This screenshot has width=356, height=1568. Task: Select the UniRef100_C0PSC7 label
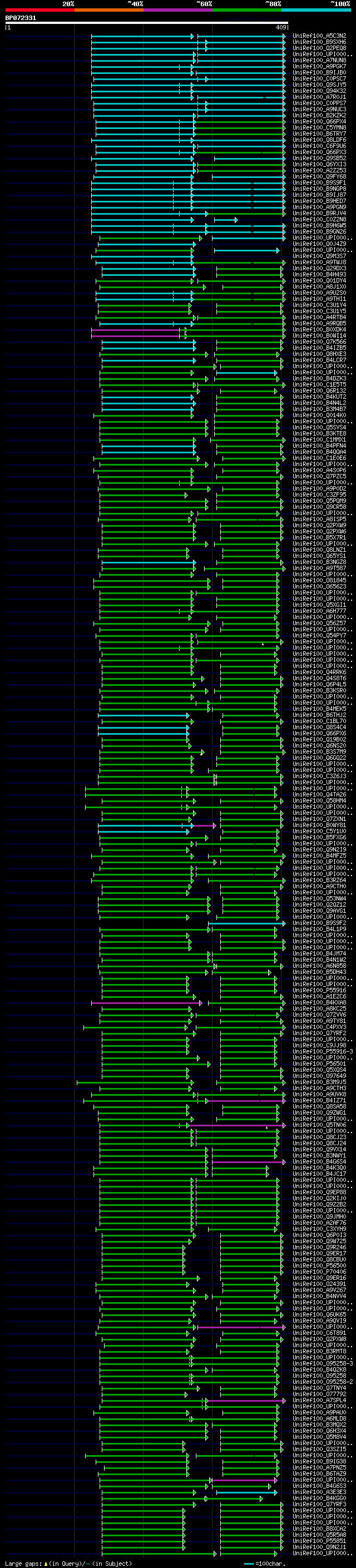[319, 78]
